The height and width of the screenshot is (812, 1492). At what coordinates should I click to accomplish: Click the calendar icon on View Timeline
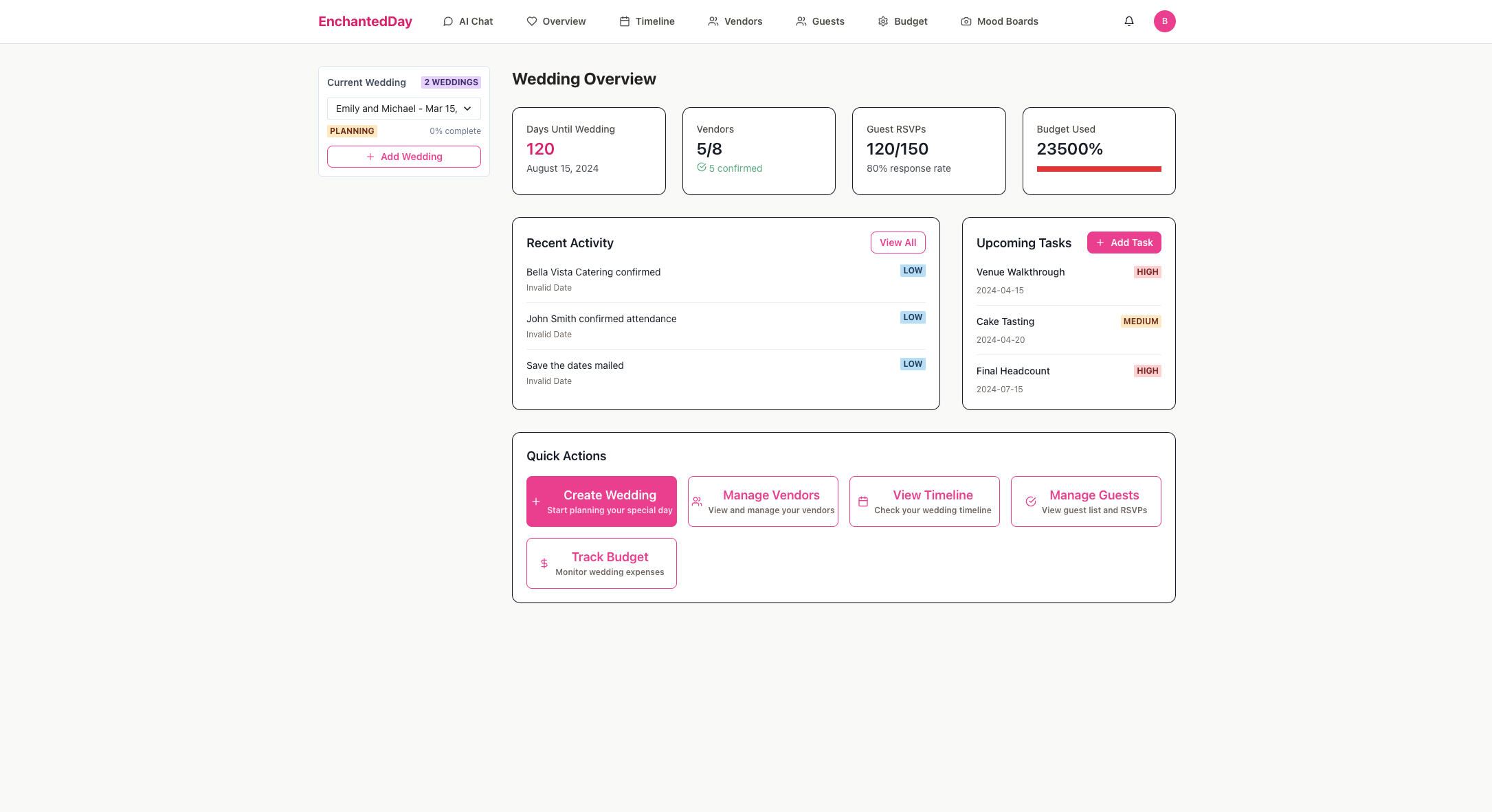click(x=863, y=501)
